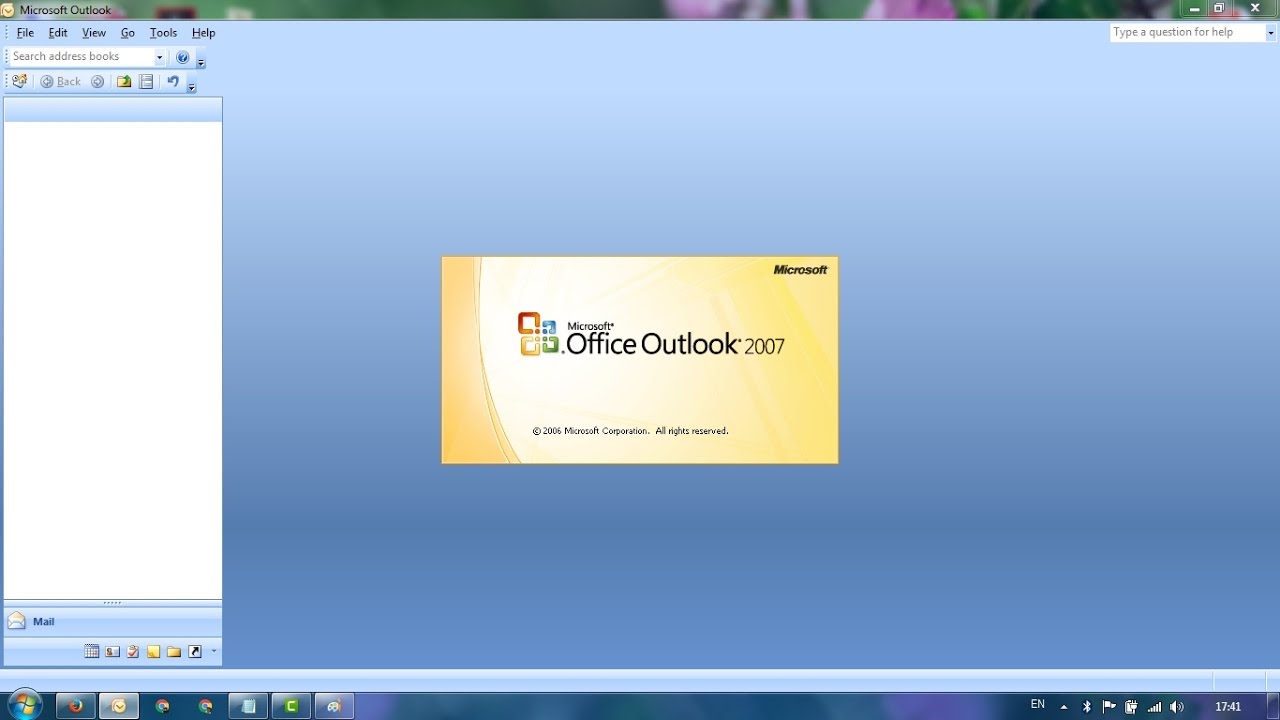Viewport: 1280px width, 720px height.
Task: Click the Bluetooth tray icon
Action: pyautogui.click(x=1087, y=707)
